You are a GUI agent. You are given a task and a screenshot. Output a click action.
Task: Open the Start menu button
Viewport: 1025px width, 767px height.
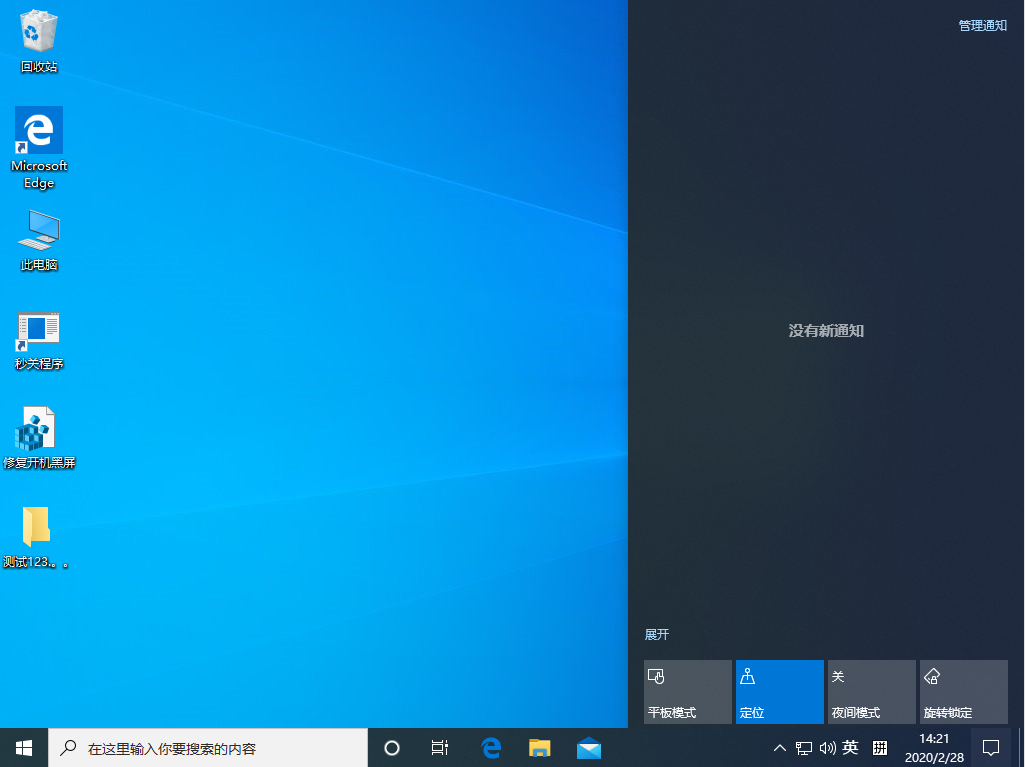[22, 747]
